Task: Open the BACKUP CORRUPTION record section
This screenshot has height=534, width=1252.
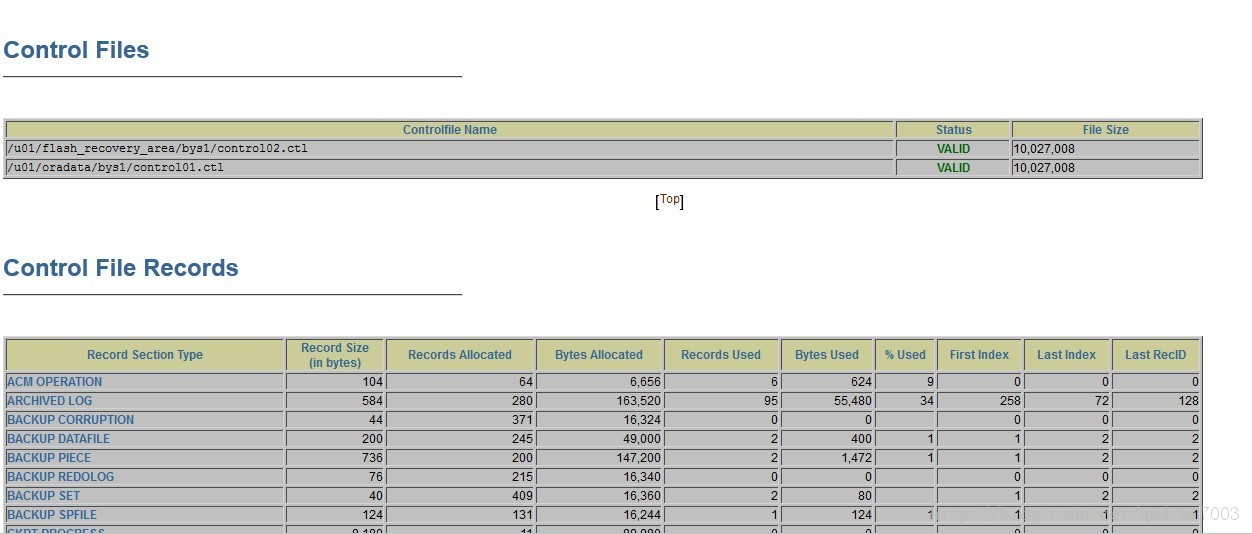Action: coord(70,420)
